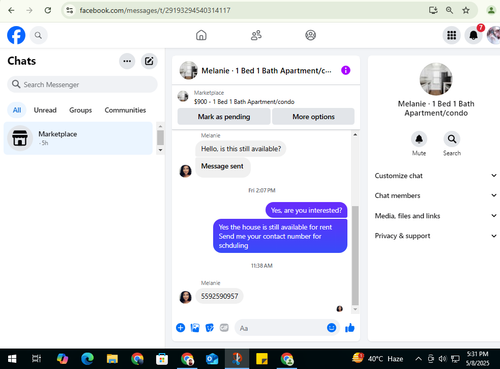
Task: Click conversation scroll up arrow
Action: [355, 135]
